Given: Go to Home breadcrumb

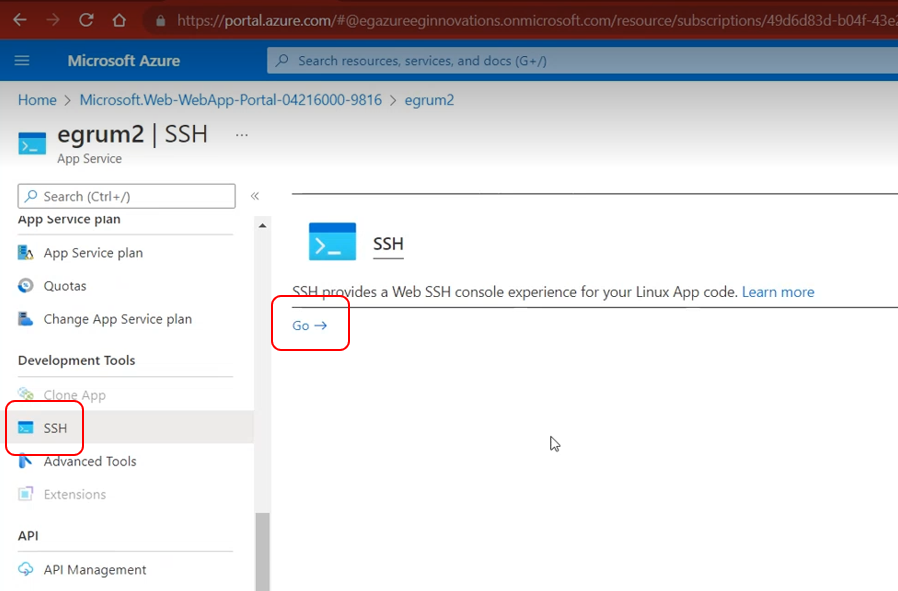Looking at the screenshot, I should (37, 100).
